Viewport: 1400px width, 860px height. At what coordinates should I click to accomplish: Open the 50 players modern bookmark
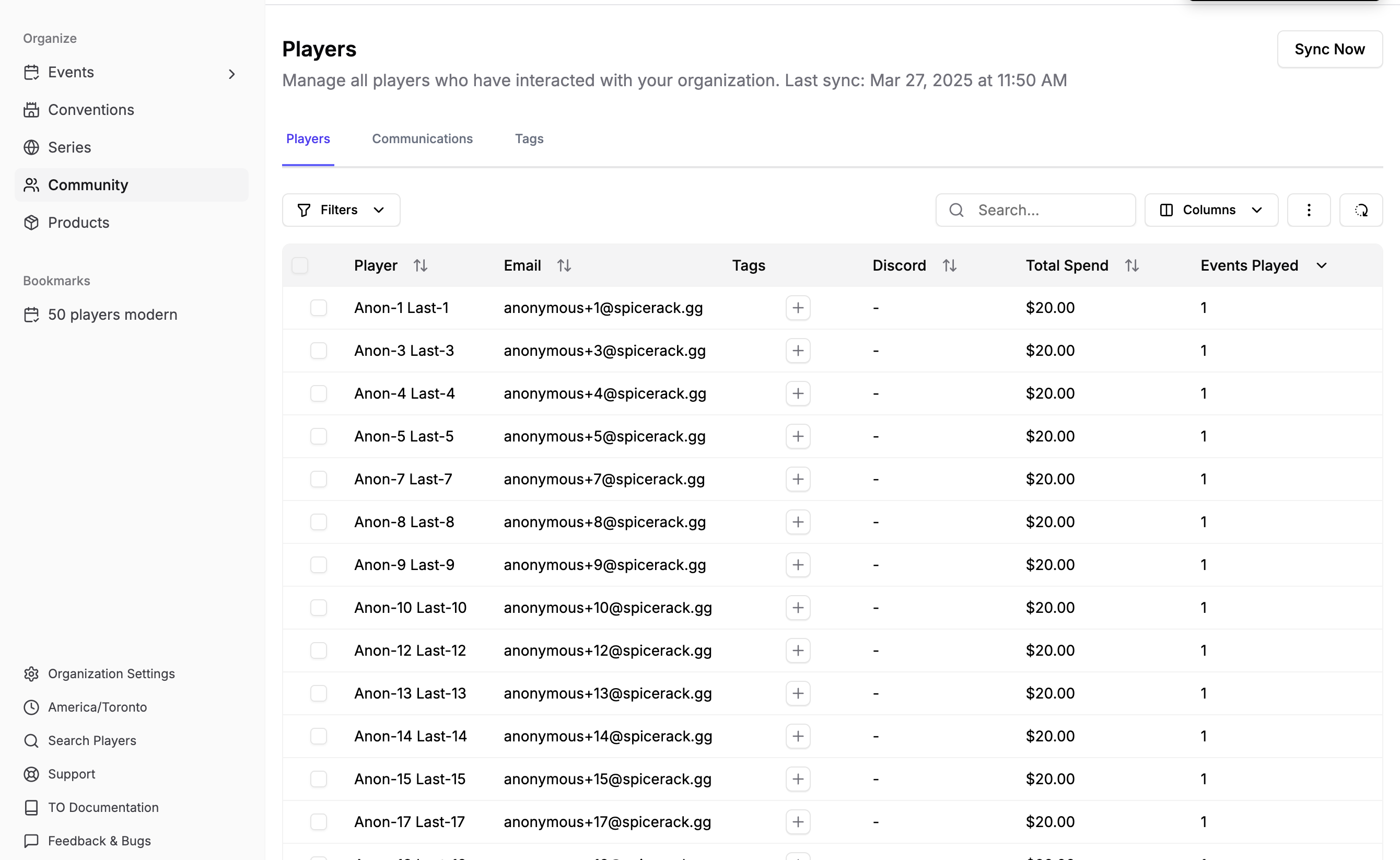coord(112,315)
